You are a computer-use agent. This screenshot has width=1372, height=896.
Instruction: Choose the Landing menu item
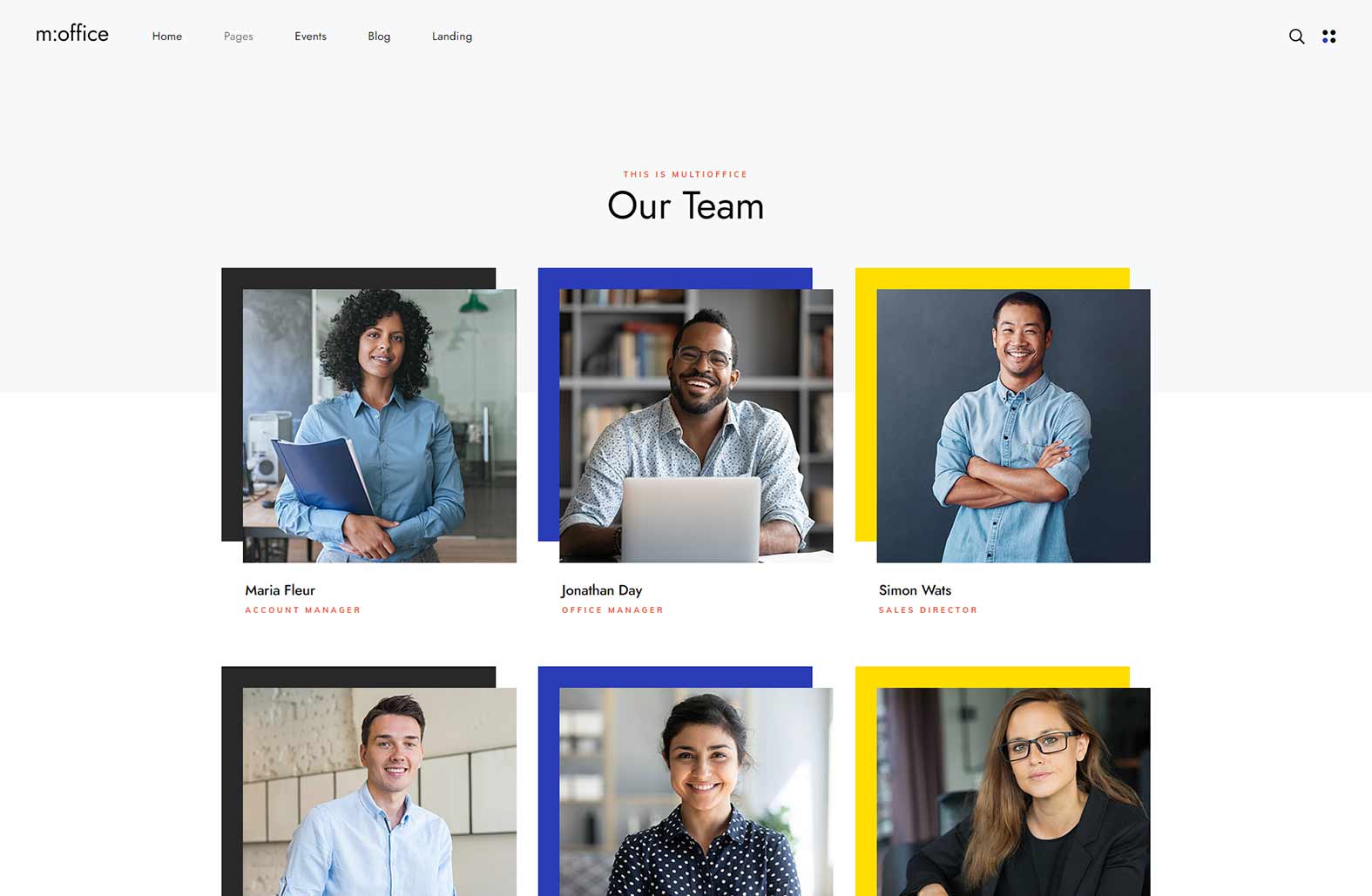coord(452,37)
